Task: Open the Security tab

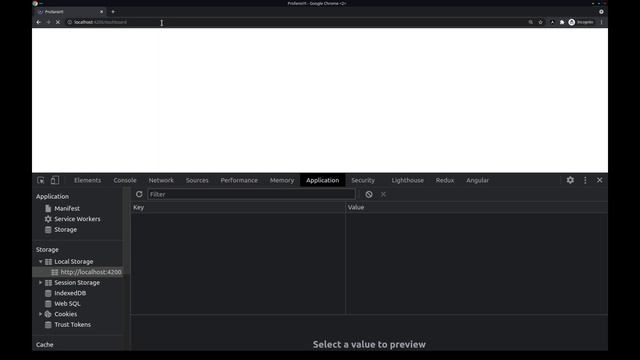Action: pyautogui.click(x=363, y=180)
